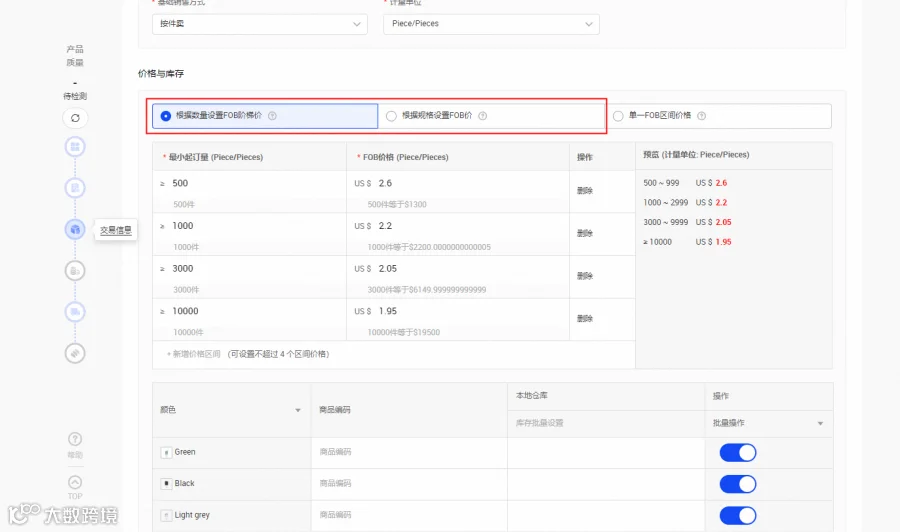Viewport: 900px width, 532px height.
Task: Open the second document step icon
Action: [75, 188]
